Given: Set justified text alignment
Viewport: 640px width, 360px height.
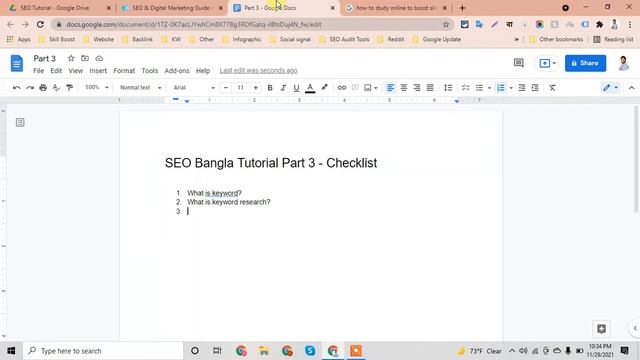Looking at the screenshot, I should pyautogui.click(x=430, y=87).
